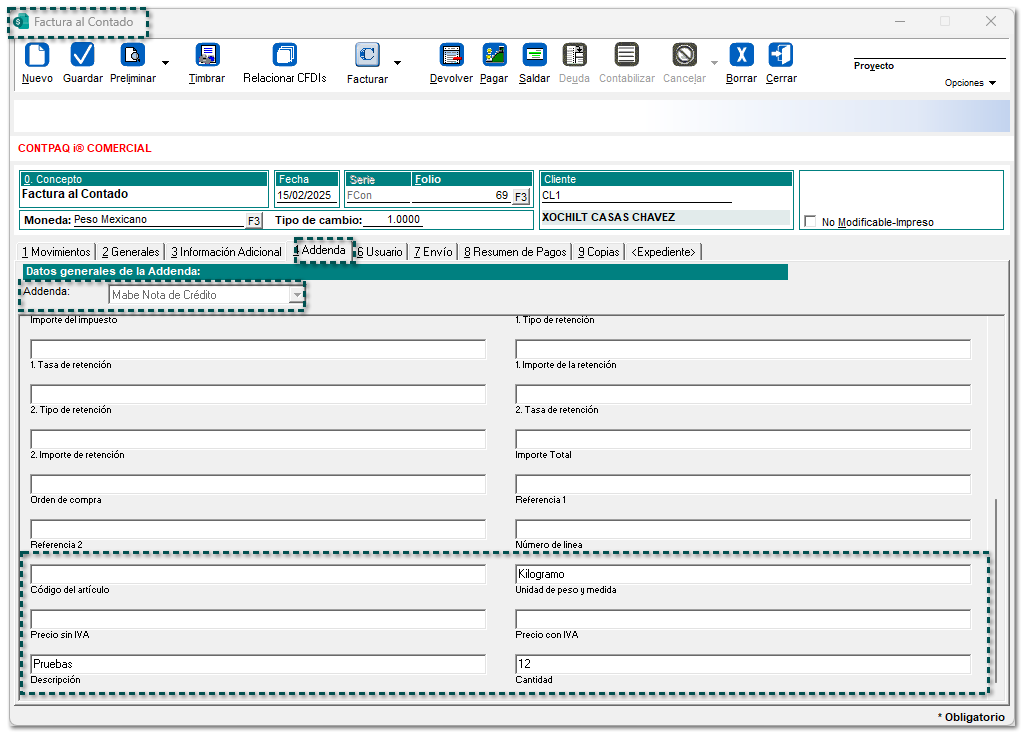Delete document with the Borrar icon
Image resolution: width=1024 pixels, height=735 pixels.
741,55
